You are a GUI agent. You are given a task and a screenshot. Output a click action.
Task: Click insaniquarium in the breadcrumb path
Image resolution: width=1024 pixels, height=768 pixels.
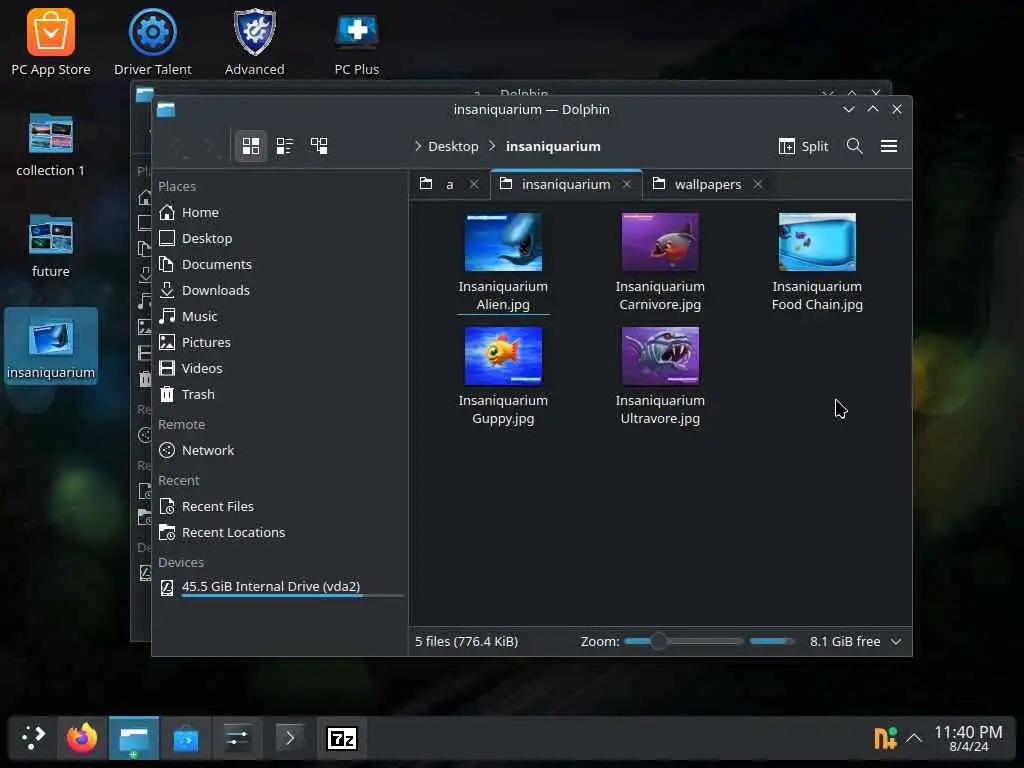coord(553,146)
